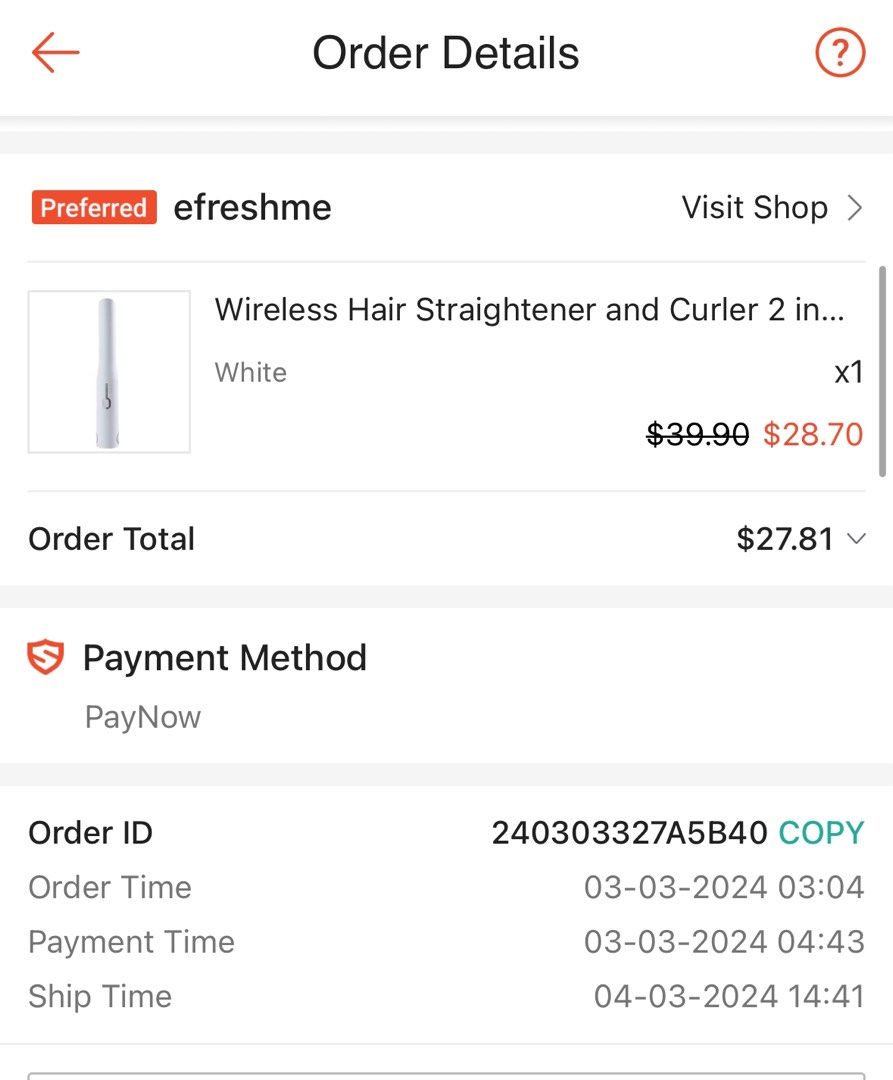The width and height of the screenshot is (893, 1080).
Task: Tap the discounted price $28.70
Action: click(813, 435)
